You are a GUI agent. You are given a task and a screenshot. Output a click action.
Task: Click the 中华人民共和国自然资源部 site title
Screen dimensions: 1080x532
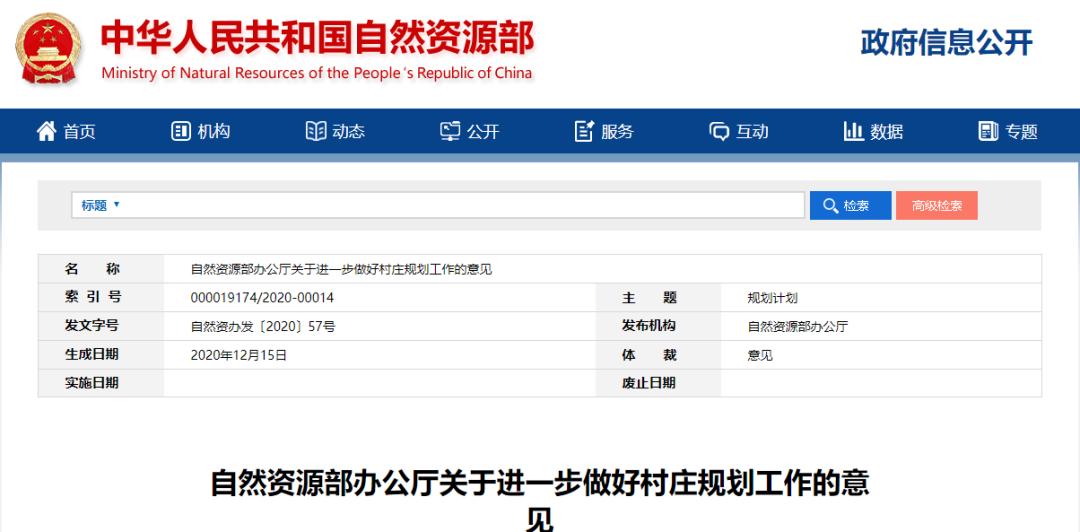pos(317,38)
